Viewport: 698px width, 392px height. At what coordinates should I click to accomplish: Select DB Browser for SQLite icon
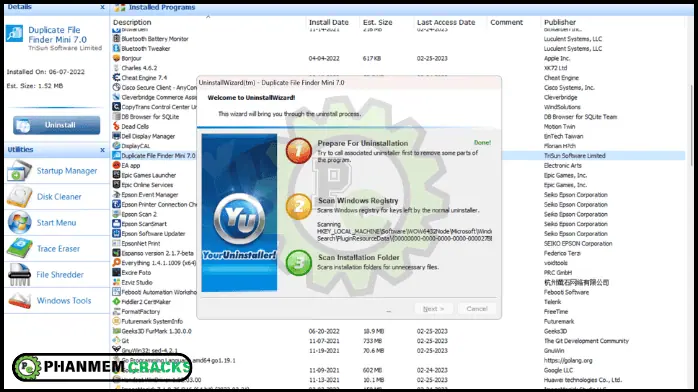click(116, 117)
